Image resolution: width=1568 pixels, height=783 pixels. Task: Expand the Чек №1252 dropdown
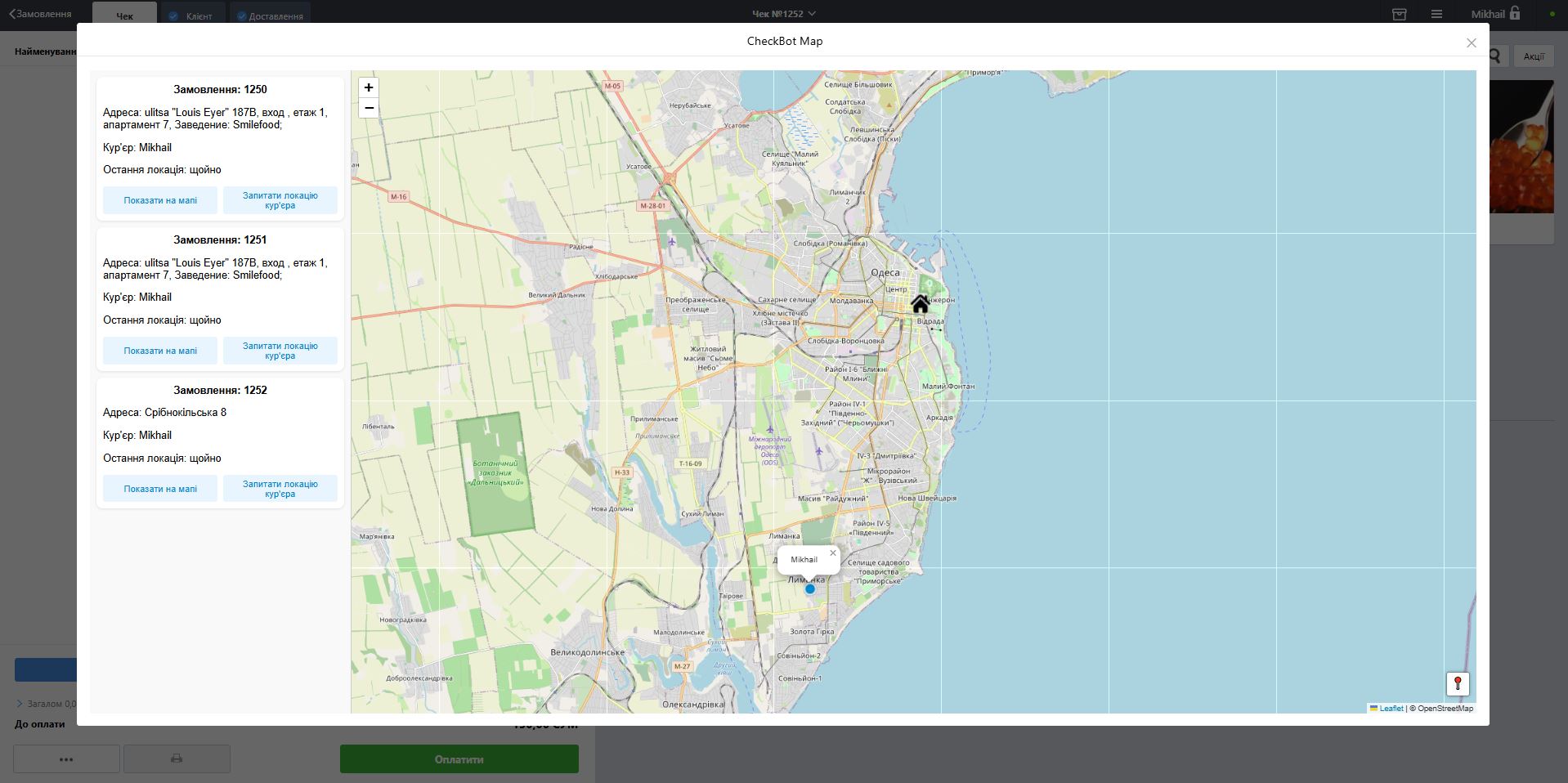[x=783, y=14]
